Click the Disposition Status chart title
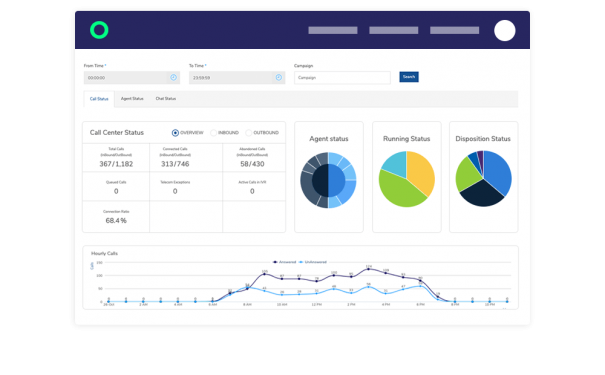Screen dimensions: 605x375 (x=483, y=139)
